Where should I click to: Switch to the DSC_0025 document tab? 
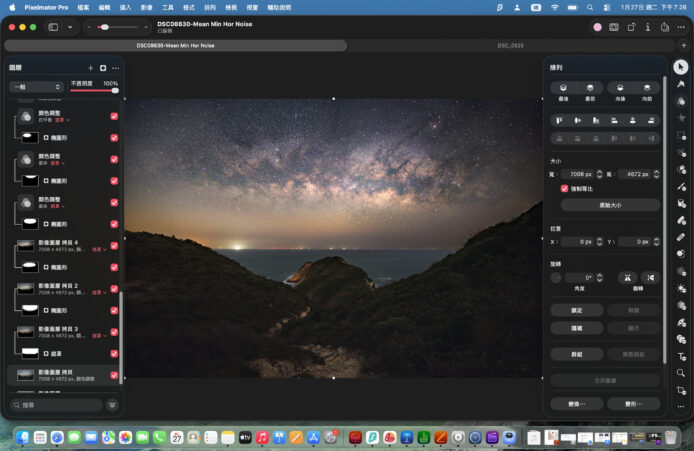[510, 45]
